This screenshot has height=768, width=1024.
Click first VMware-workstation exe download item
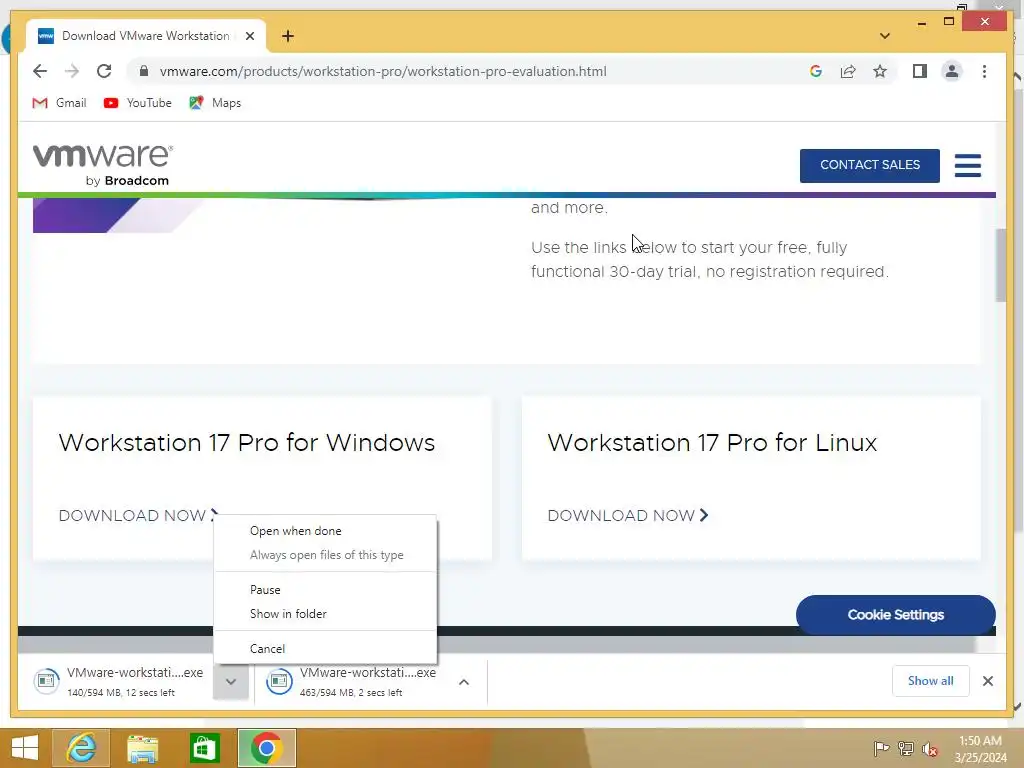click(x=120, y=682)
